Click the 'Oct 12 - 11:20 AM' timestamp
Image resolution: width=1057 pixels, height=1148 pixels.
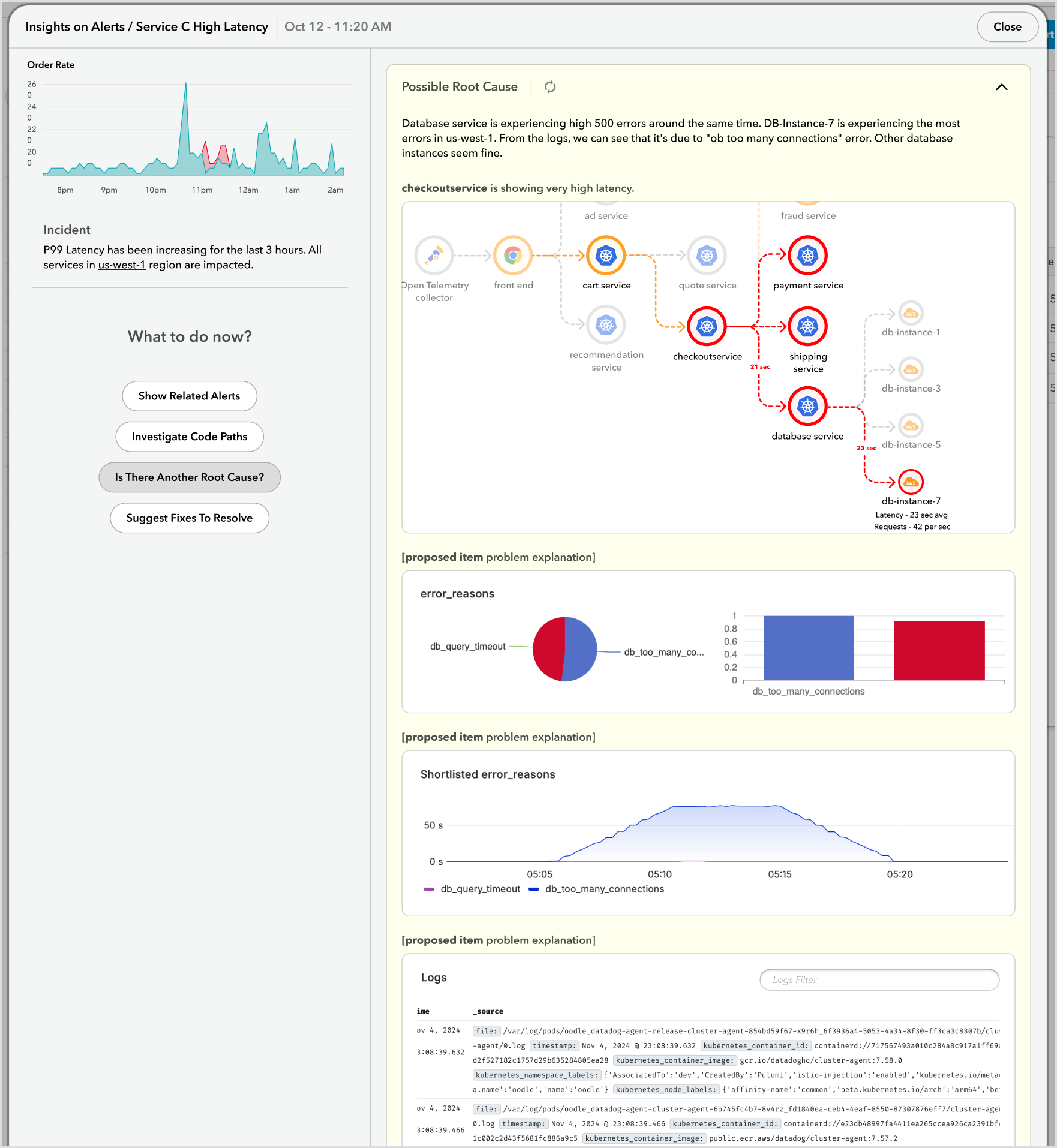click(338, 27)
